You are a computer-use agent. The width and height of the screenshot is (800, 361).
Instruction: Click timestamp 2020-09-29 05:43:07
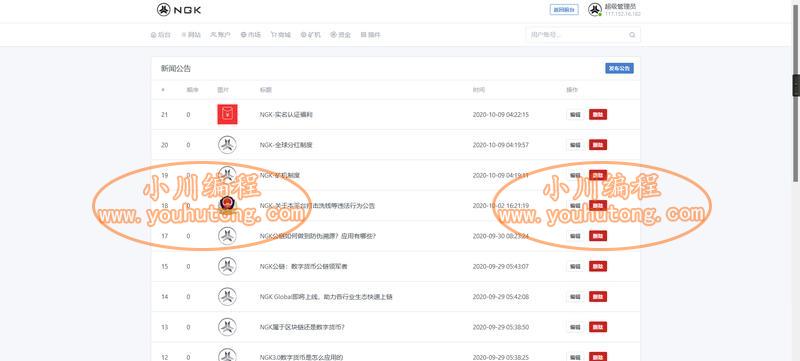tap(501, 266)
